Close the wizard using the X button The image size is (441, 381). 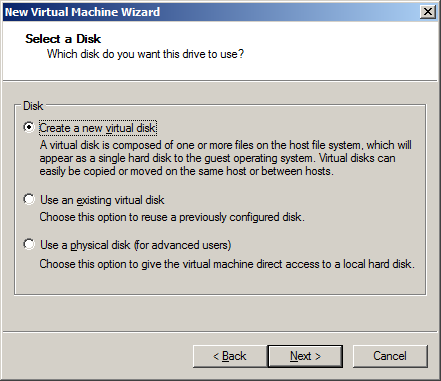[x=428, y=12]
